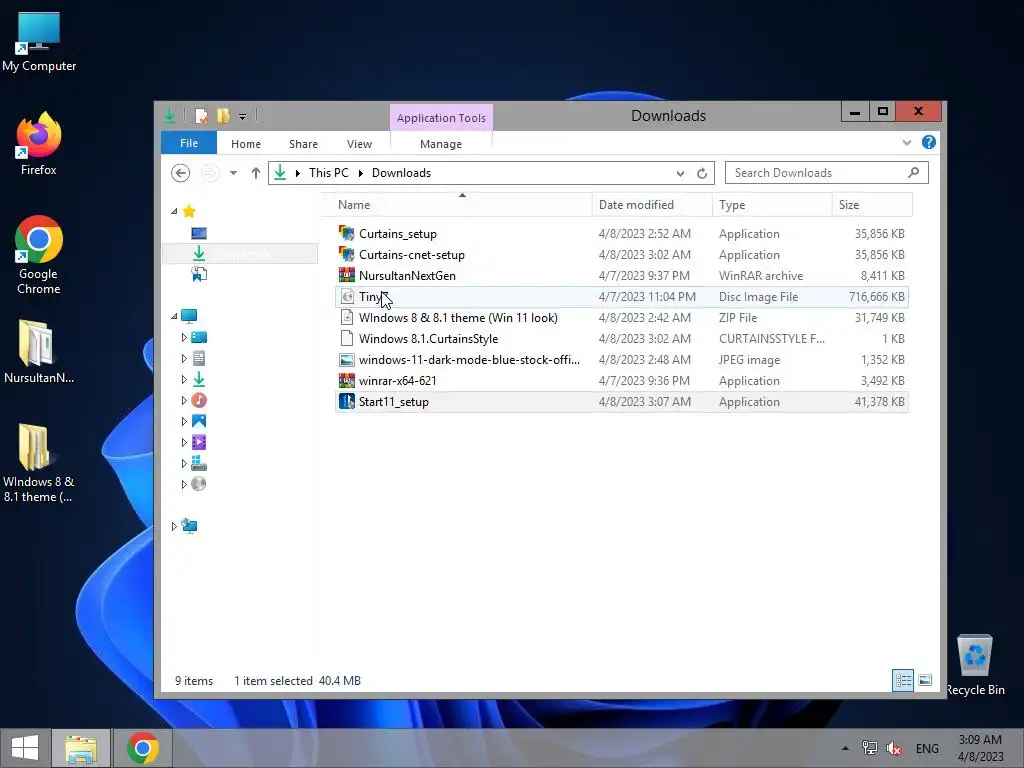Open the File ribbon tab
Screen dimensions: 1024x768
click(189, 143)
